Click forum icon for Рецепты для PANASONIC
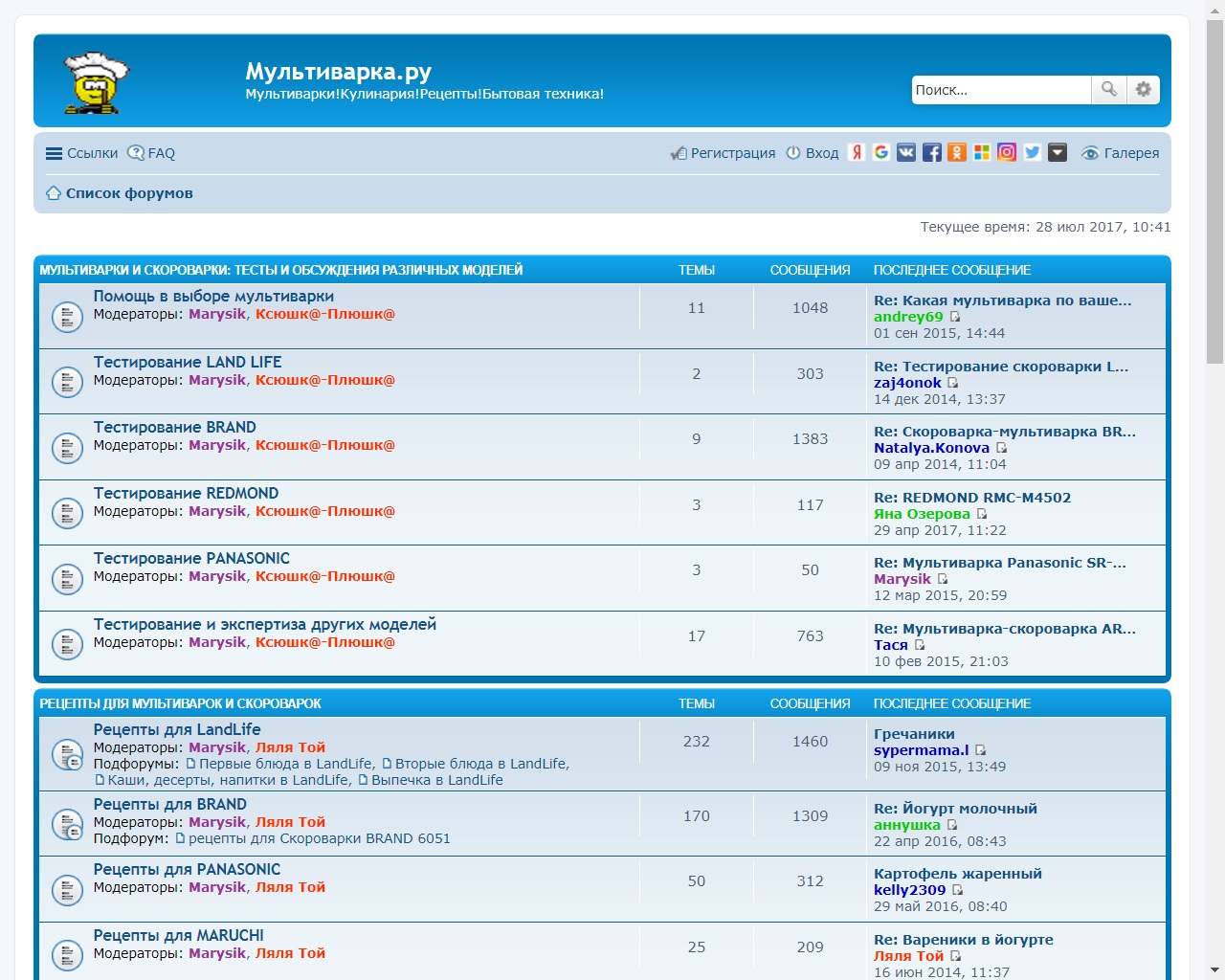 (67, 889)
